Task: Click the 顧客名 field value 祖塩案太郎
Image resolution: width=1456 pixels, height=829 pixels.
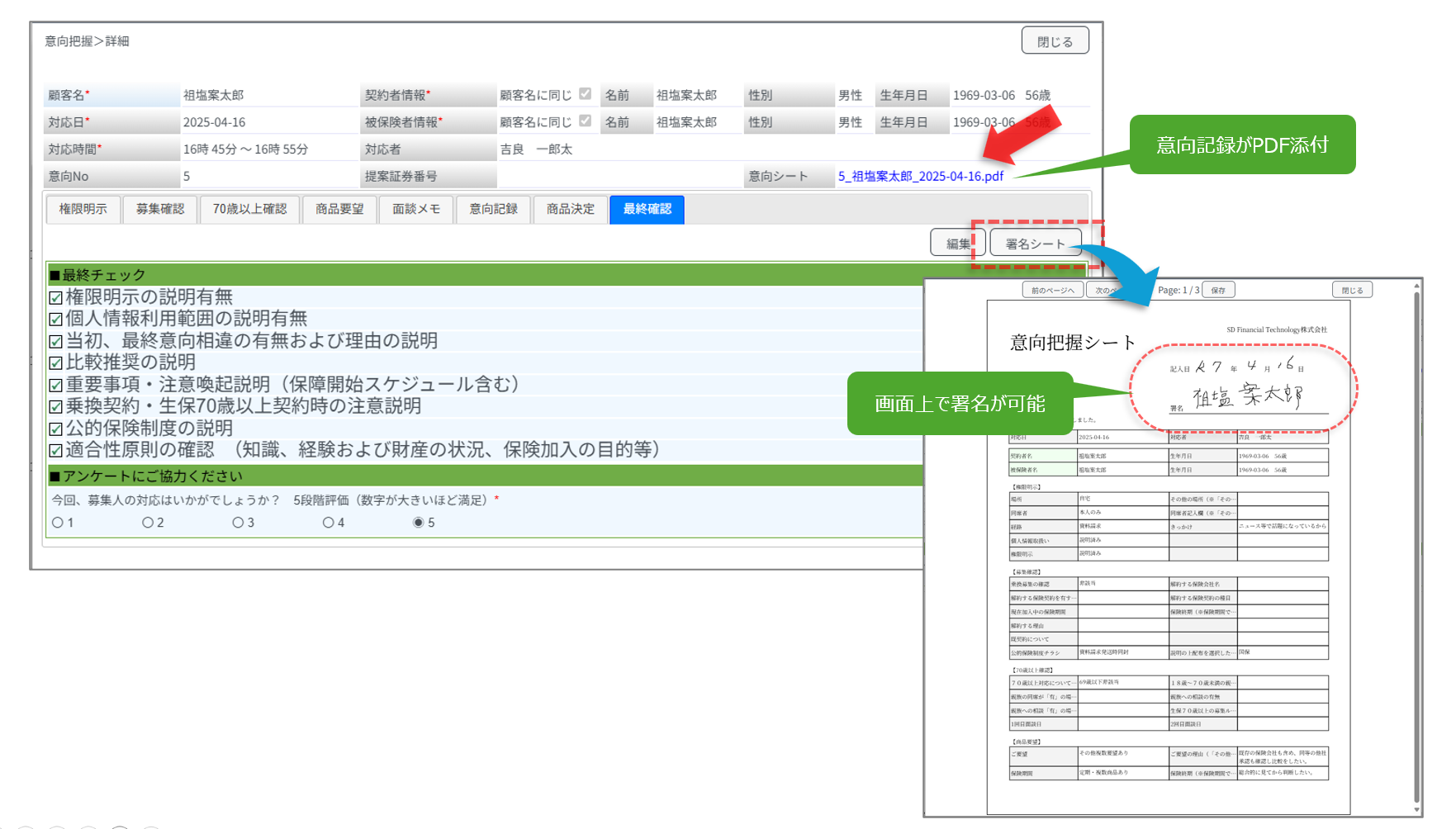Action: [213, 96]
